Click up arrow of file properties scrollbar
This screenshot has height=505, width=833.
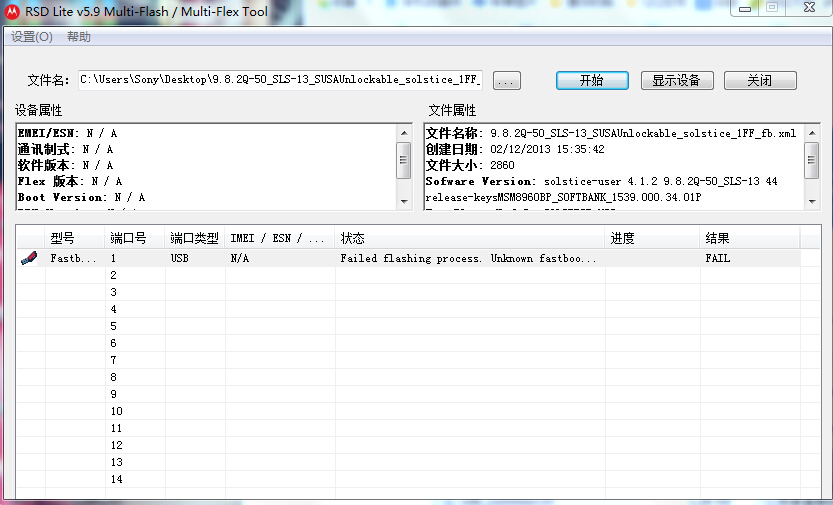point(812,133)
